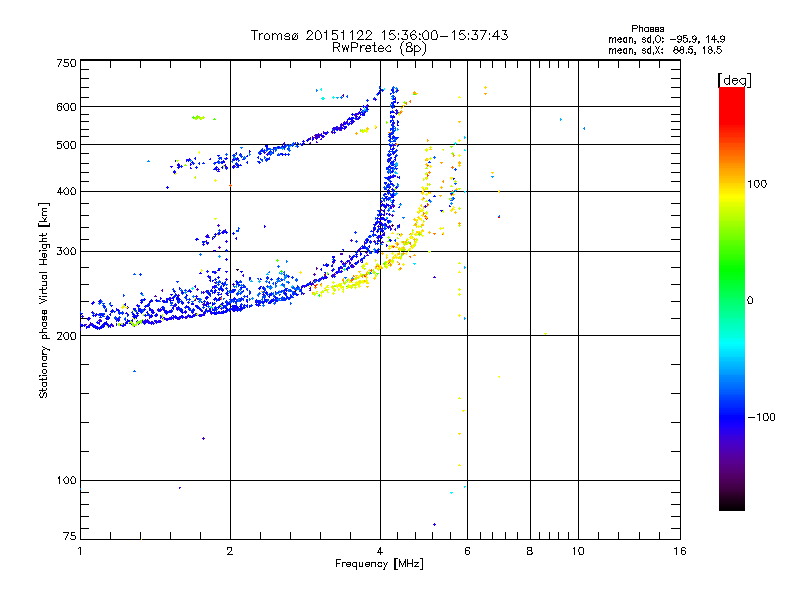Click the x-axis '1' tick label
The image size is (800, 600).
[x=80, y=551]
